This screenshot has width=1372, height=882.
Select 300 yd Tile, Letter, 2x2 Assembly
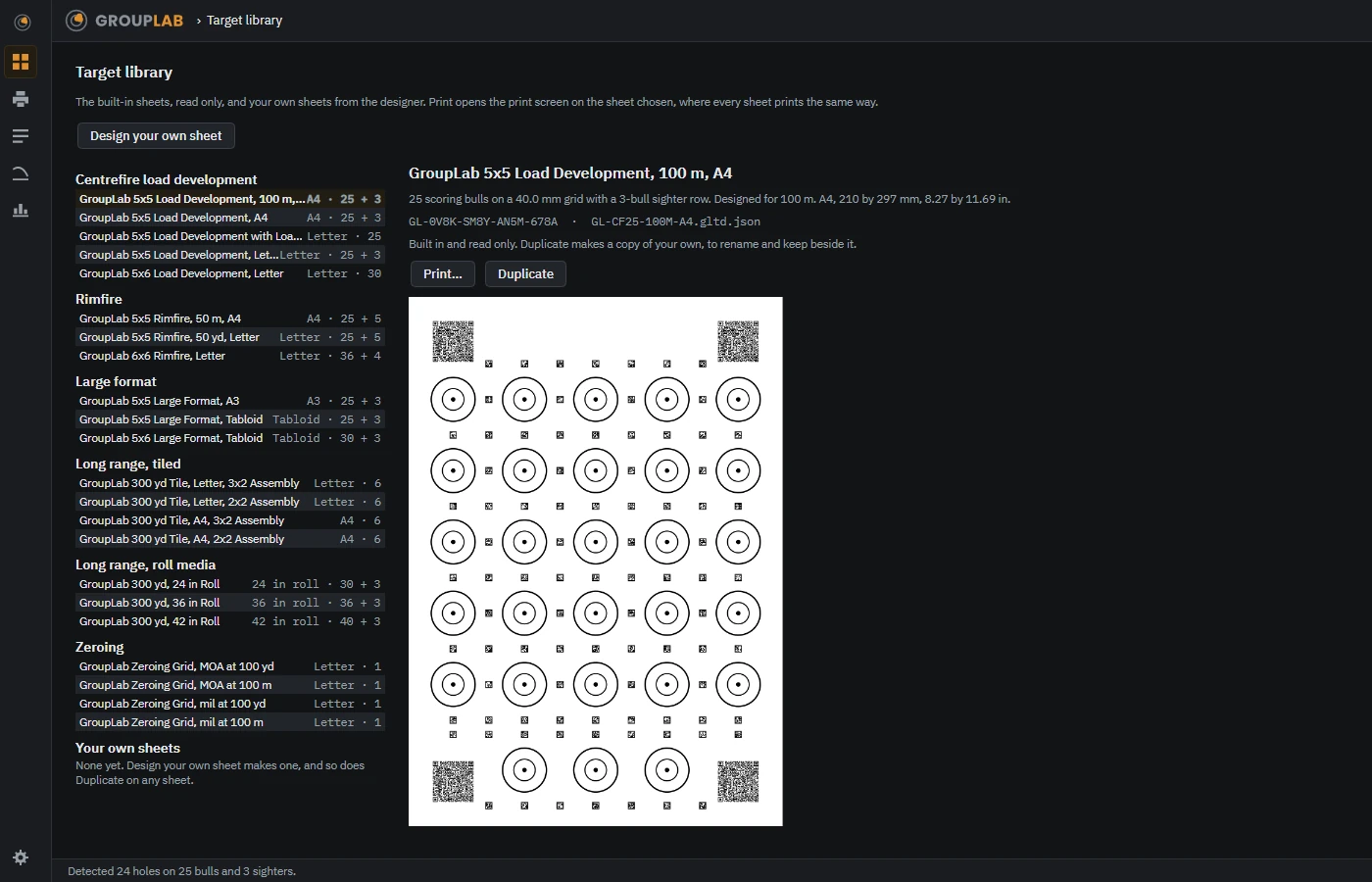[x=230, y=502]
